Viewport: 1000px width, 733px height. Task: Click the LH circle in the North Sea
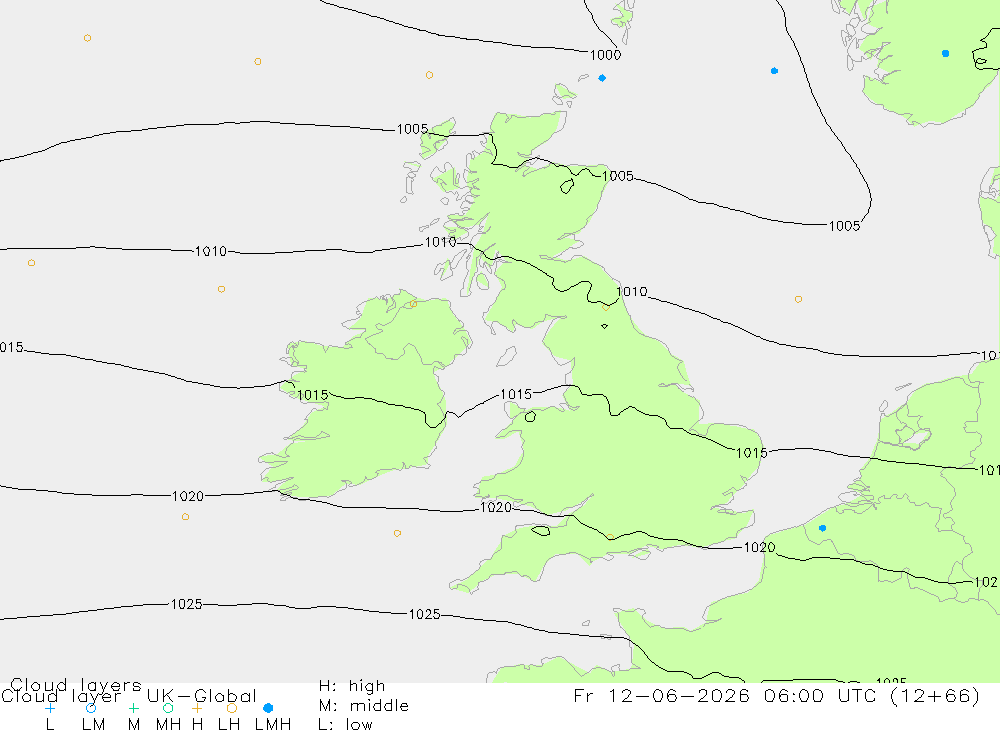click(798, 299)
